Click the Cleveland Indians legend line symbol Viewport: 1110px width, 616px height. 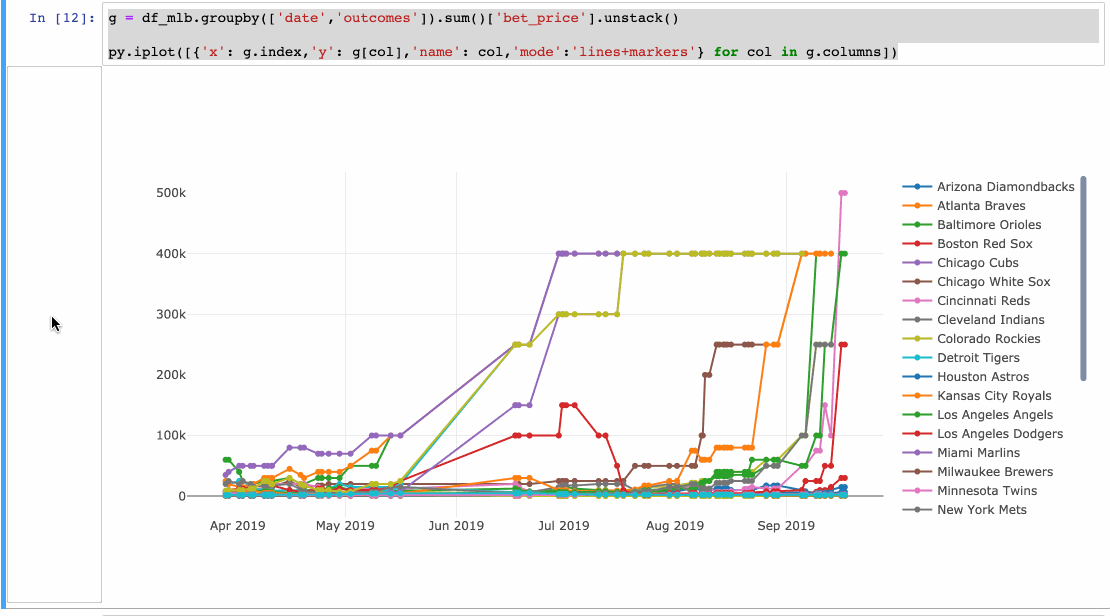919,319
